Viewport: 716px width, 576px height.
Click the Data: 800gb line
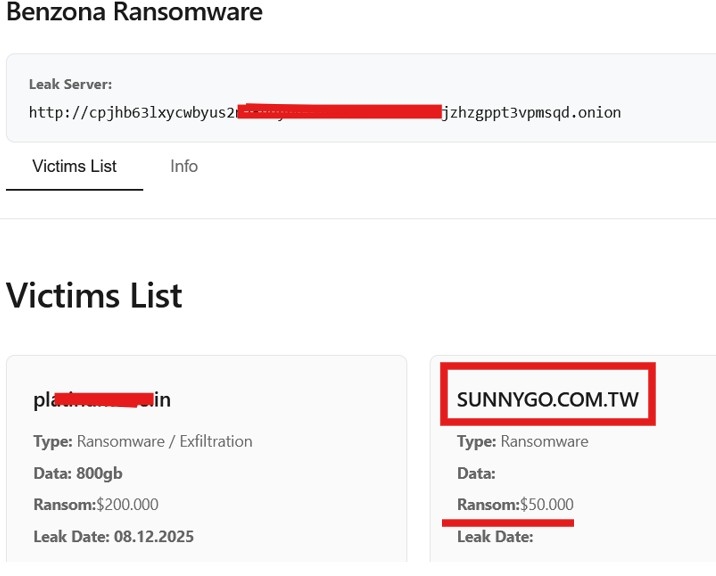(79, 473)
